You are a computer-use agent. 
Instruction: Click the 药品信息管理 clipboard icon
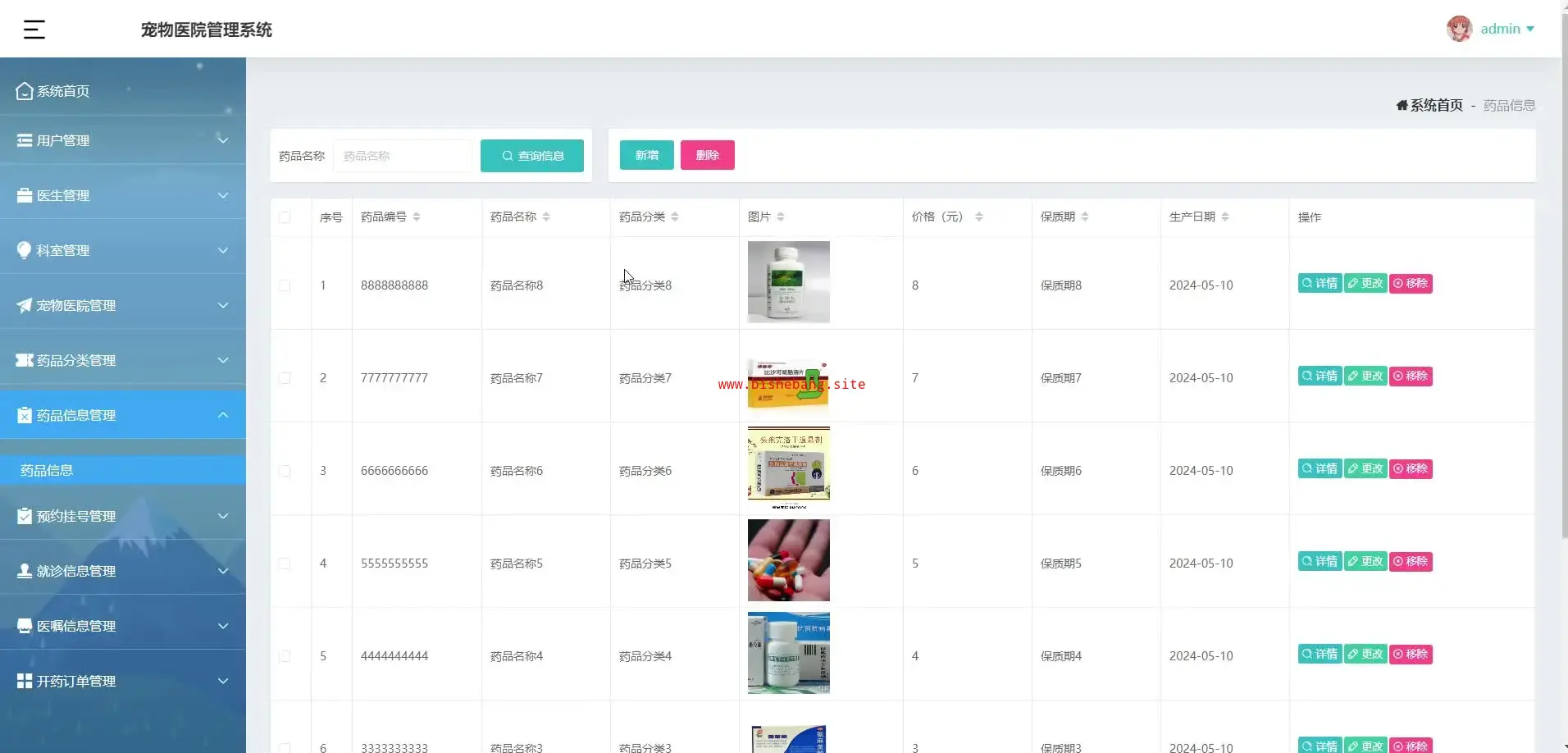25,415
